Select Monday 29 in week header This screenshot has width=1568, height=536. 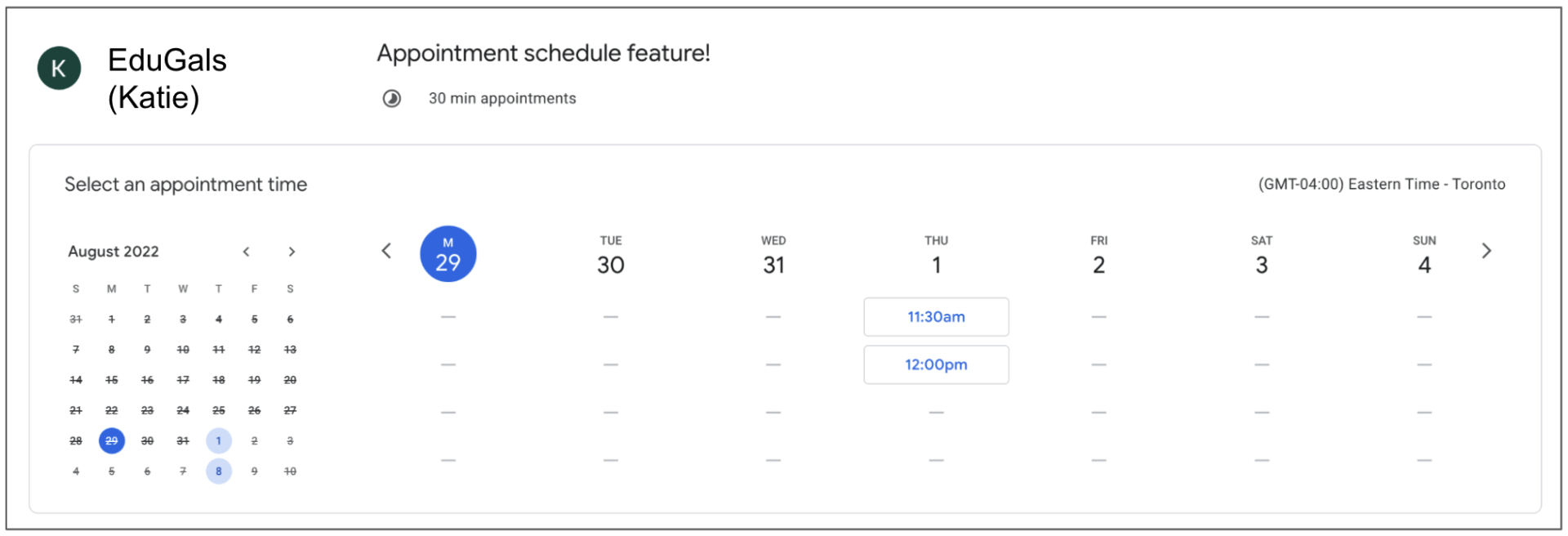(x=448, y=254)
